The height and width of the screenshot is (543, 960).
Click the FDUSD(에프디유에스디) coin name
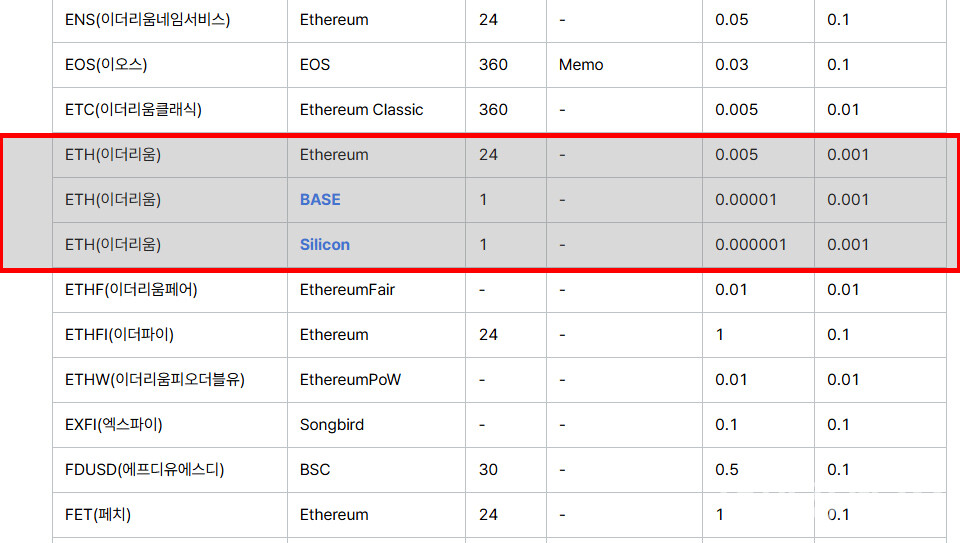pyautogui.click(x=144, y=470)
